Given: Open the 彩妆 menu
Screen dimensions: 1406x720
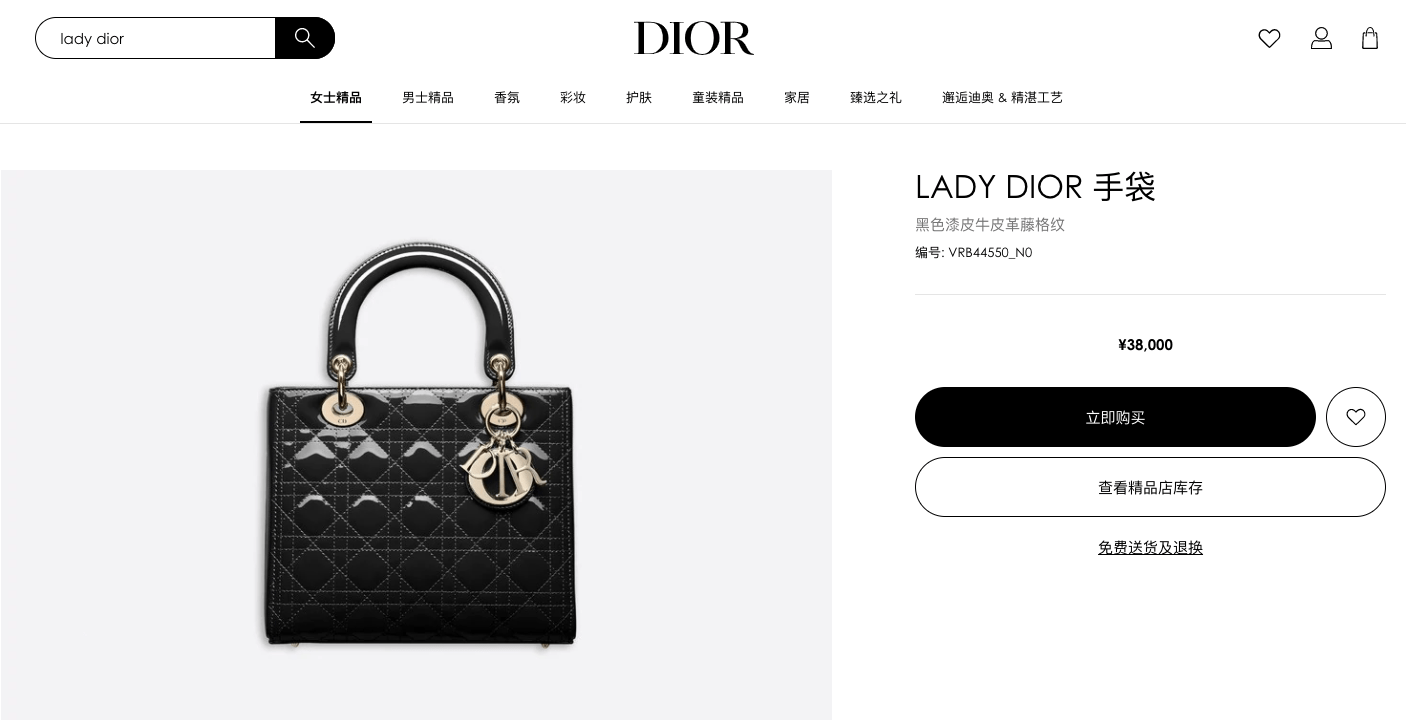Looking at the screenshot, I should [x=573, y=98].
